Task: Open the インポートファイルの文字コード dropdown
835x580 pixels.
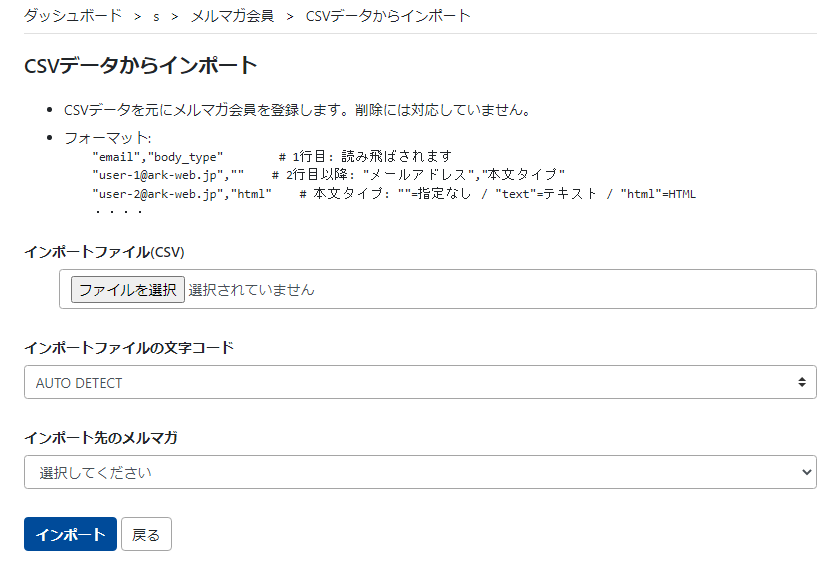Action: pyautogui.click(x=420, y=381)
